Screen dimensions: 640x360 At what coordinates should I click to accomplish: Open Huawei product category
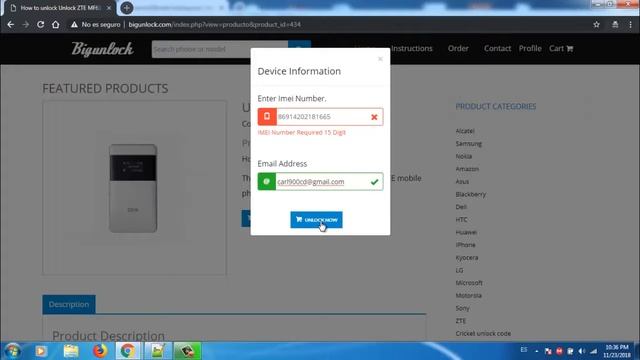tap(466, 232)
